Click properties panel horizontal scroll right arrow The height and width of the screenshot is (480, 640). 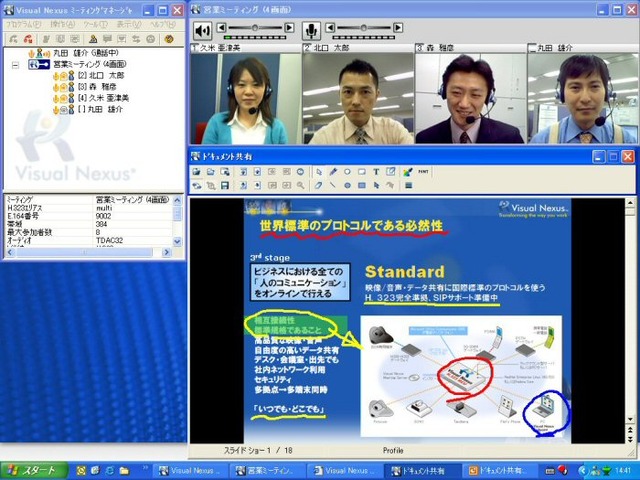pyautogui.click(x=166, y=253)
